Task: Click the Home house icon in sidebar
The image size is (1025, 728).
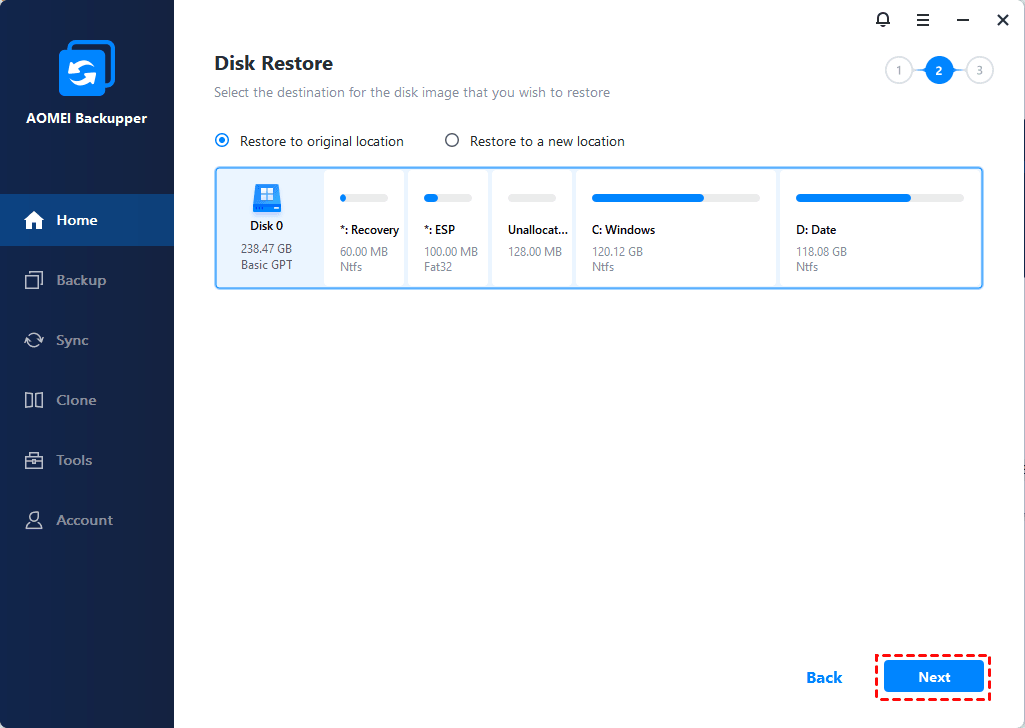Action: tap(34, 220)
